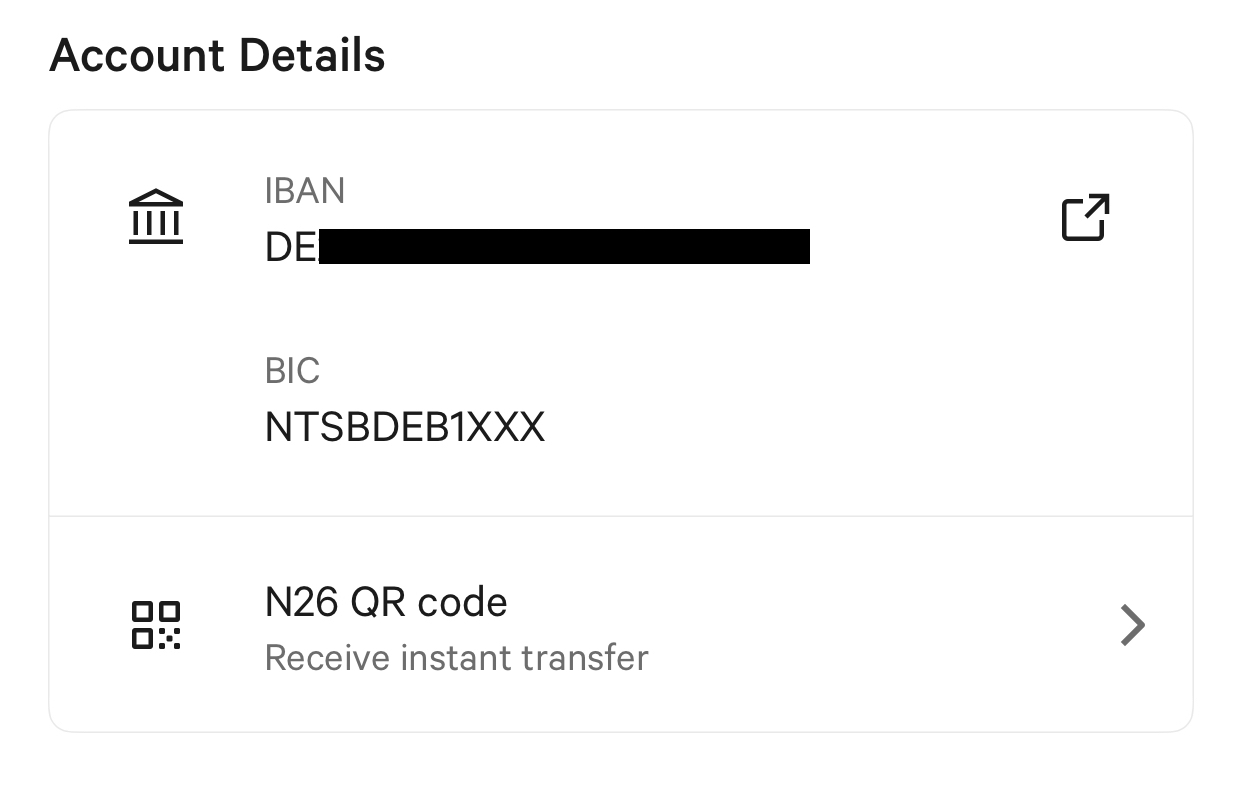Image resolution: width=1242 pixels, height=799 pixels.
Task: Click the XXX suffix of the BIC
Action: point(508,428)
